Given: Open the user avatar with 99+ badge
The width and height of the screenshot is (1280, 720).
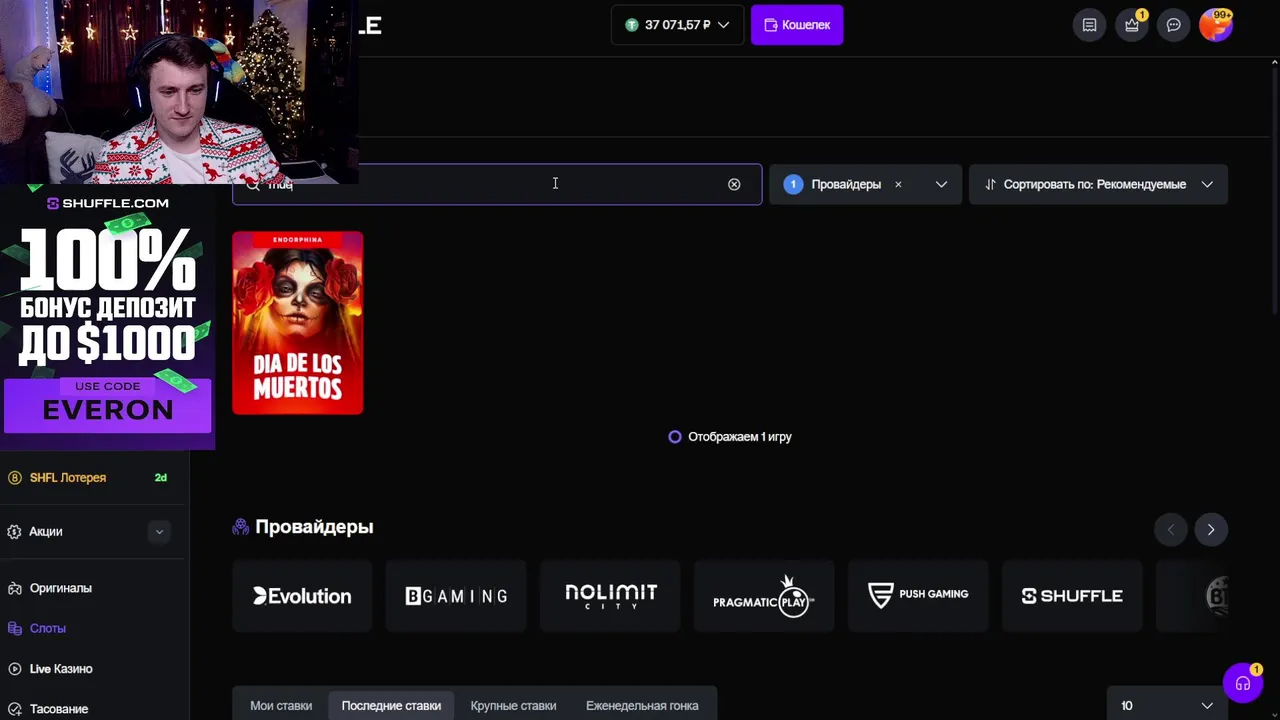Looking at the screenshot, I should (1216, 25).
